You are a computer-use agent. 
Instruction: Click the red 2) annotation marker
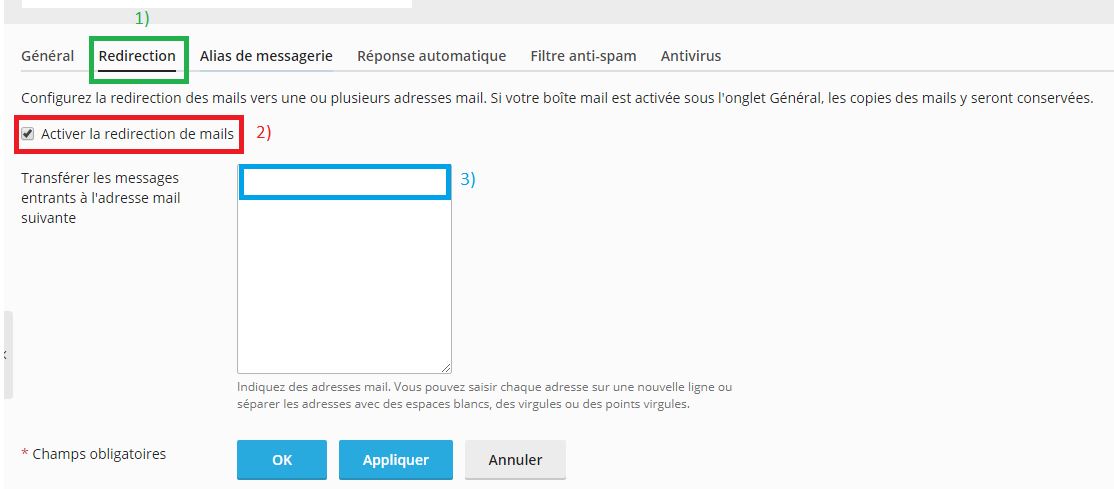point(264,132)
